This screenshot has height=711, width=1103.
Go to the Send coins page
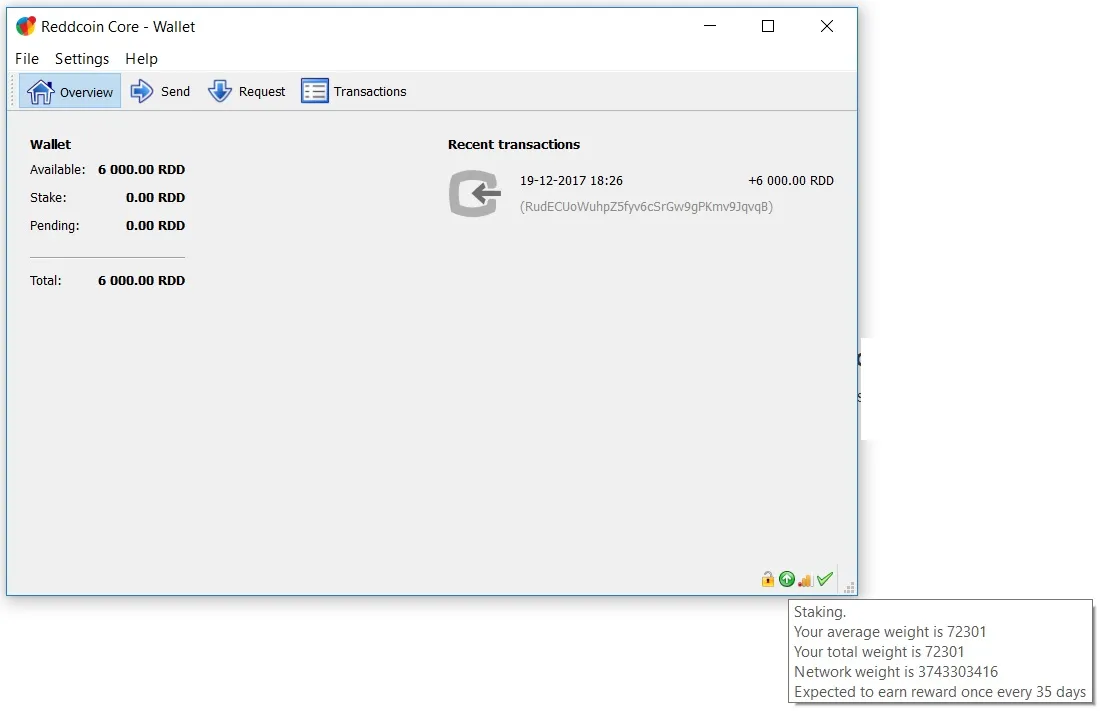coord(160,91)
